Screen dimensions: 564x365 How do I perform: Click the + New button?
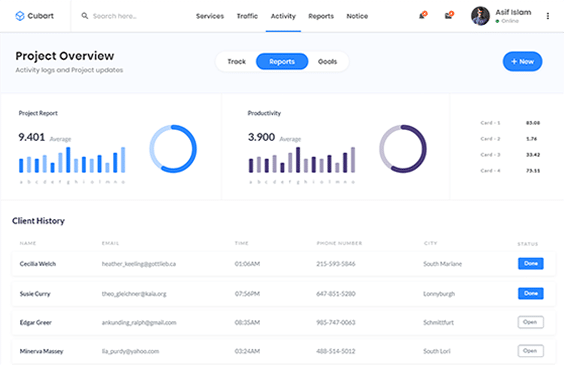[522, 61]
